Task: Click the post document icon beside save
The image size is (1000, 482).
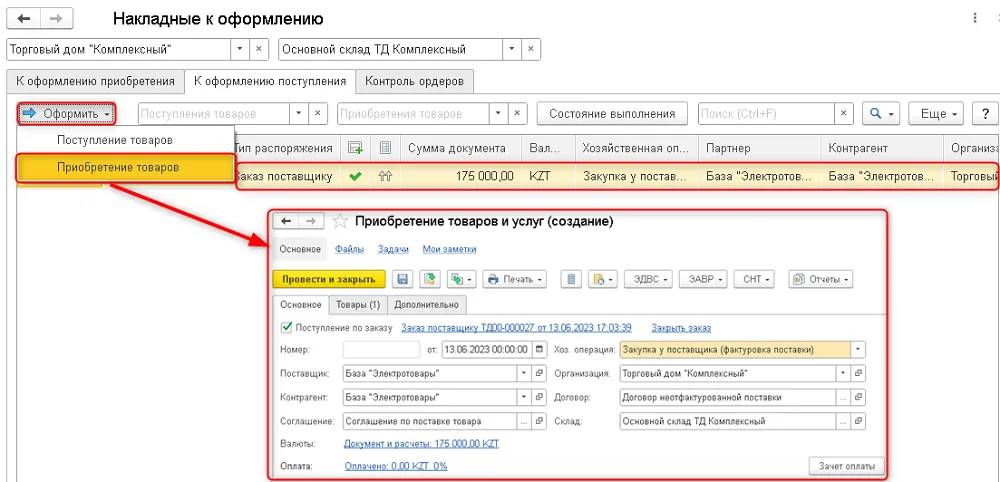Action: 432,279
